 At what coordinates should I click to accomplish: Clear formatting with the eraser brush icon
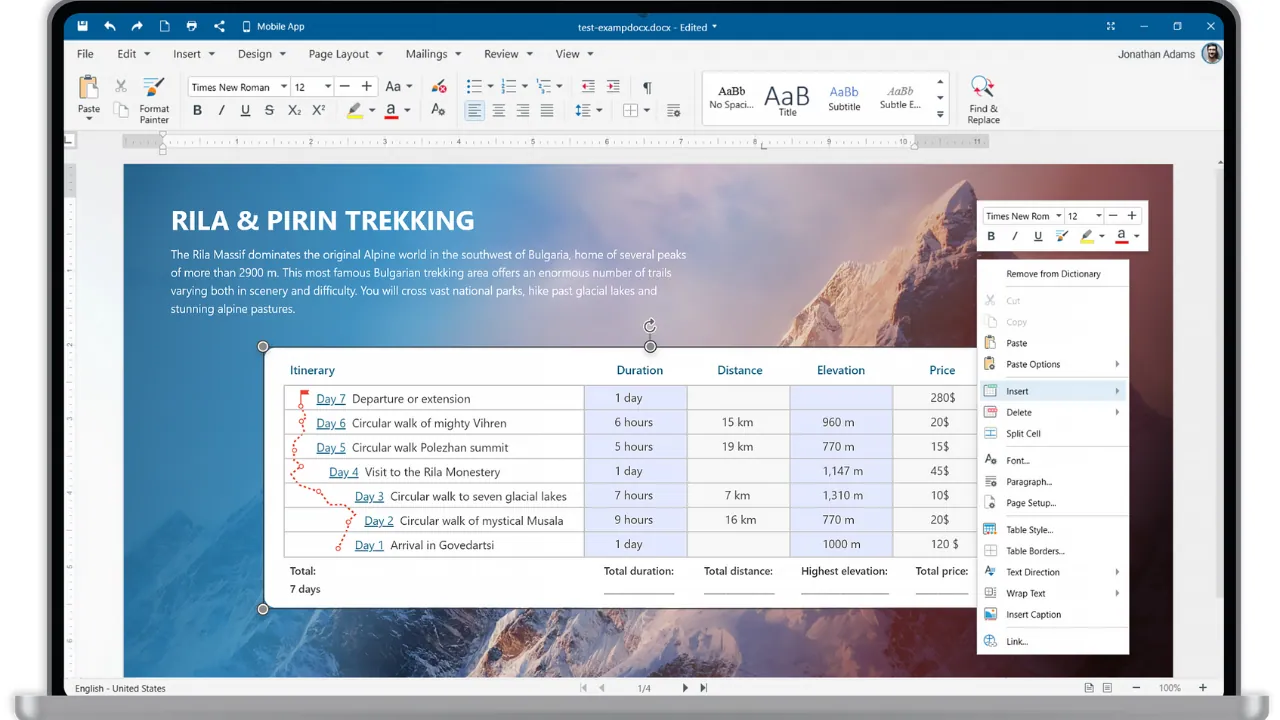tap(438, 87)
